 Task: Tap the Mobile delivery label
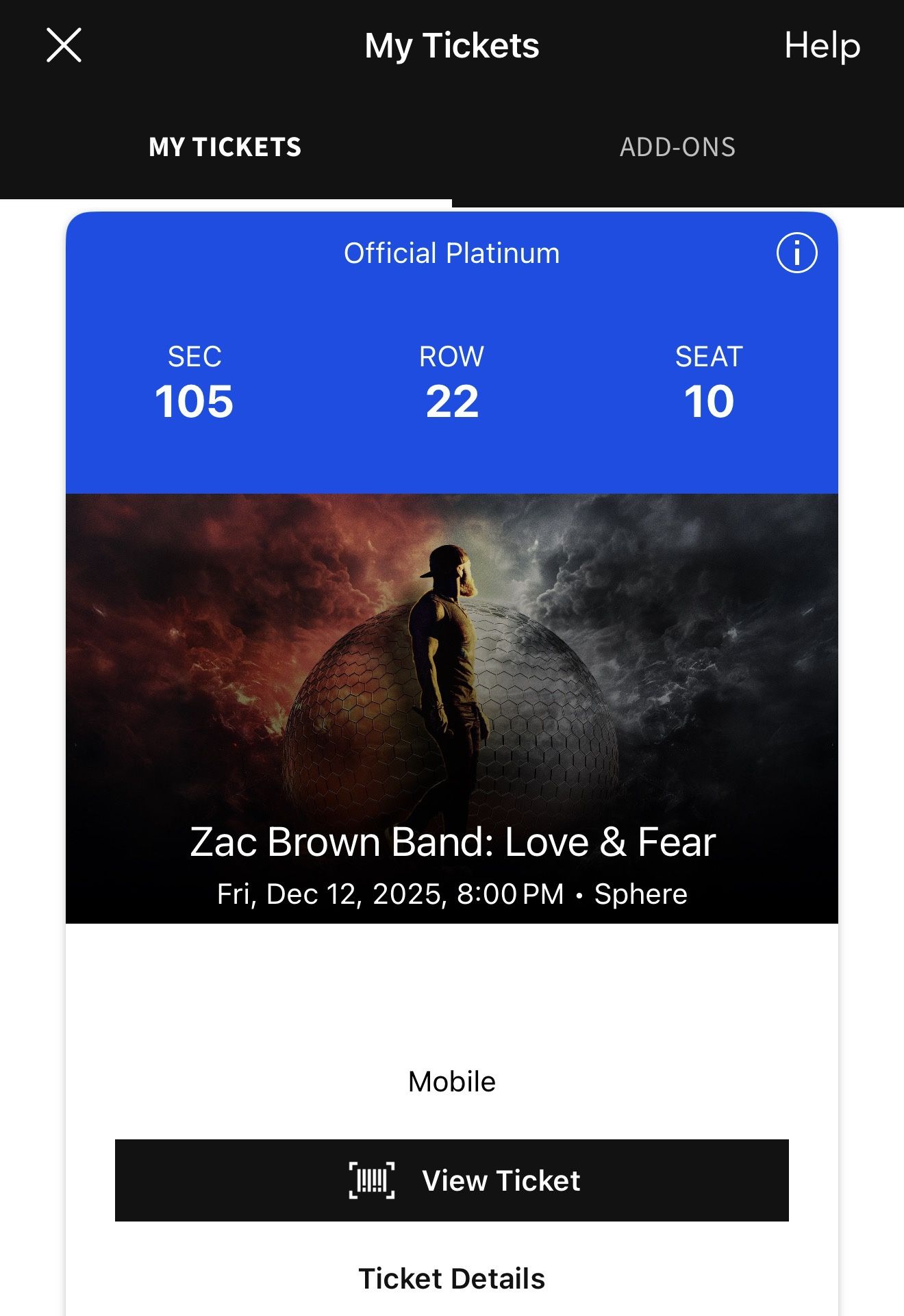coord(451,1081)
